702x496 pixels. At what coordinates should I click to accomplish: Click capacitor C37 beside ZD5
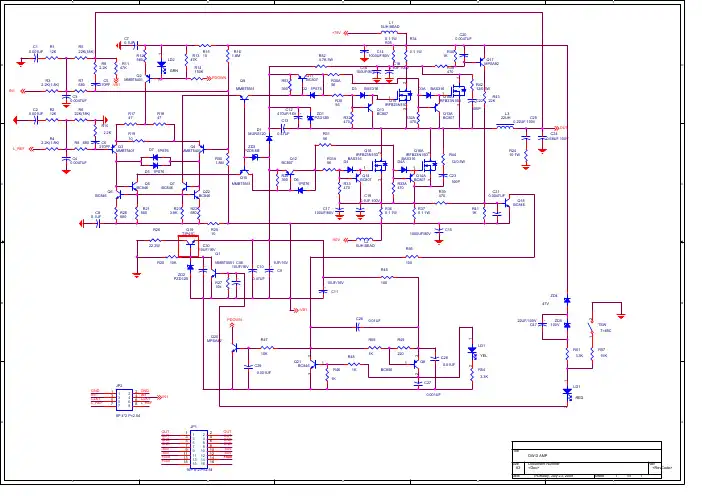point(542,325)
